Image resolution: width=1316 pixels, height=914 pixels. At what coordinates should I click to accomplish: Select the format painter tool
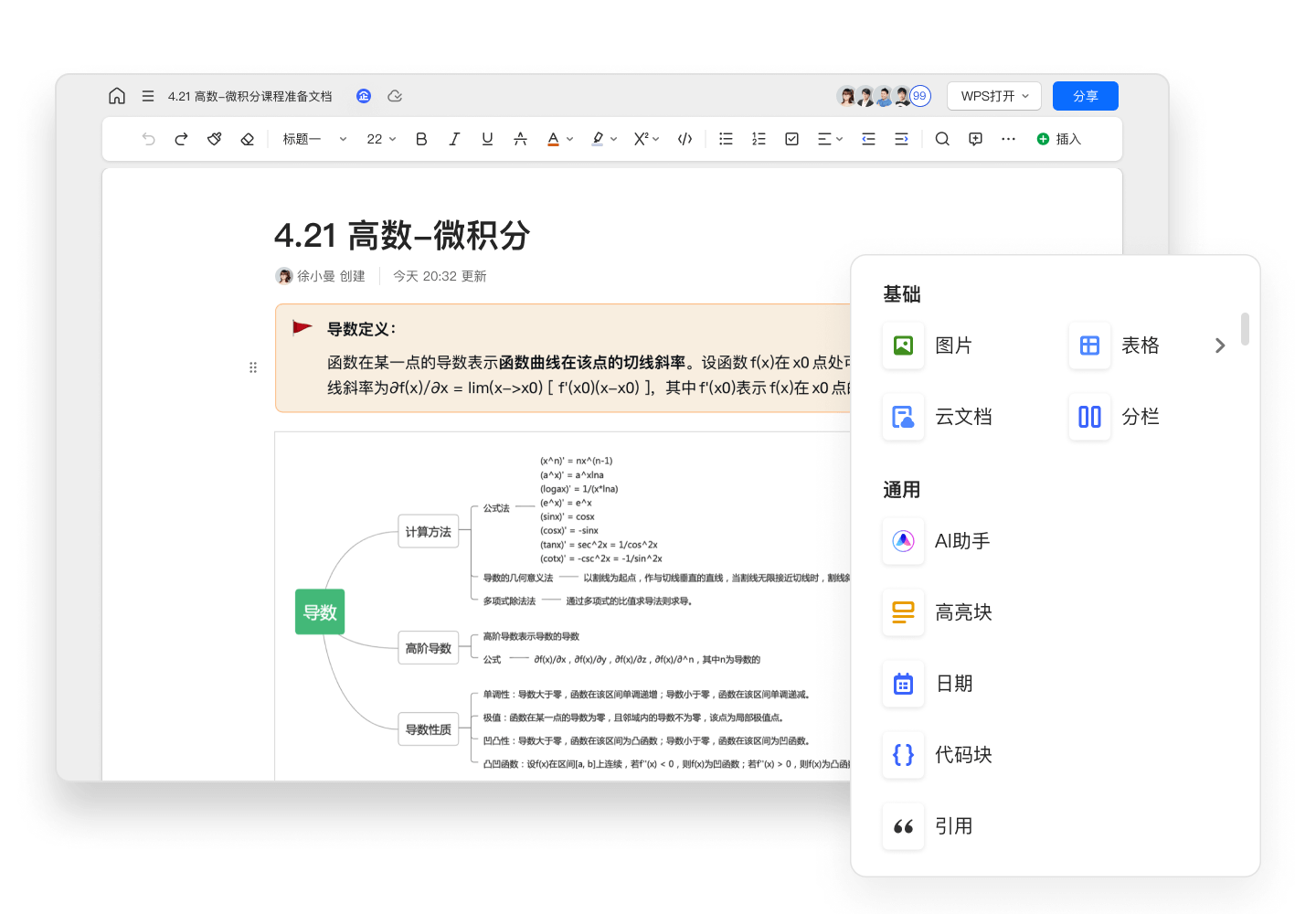point(214,138)
